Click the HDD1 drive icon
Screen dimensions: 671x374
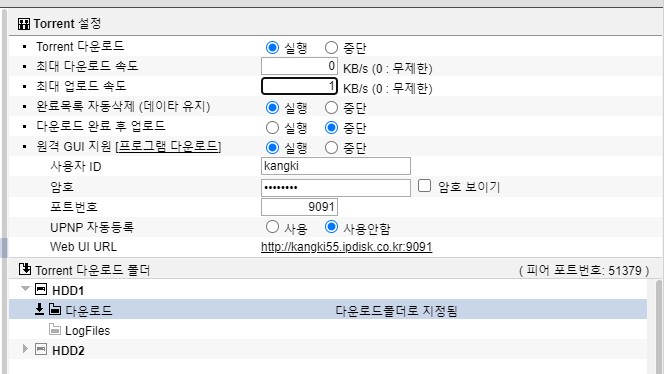[x=41, y=289]
